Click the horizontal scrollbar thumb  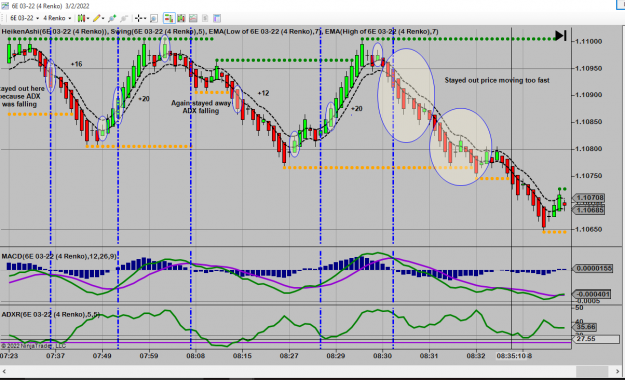coord(592,372)
